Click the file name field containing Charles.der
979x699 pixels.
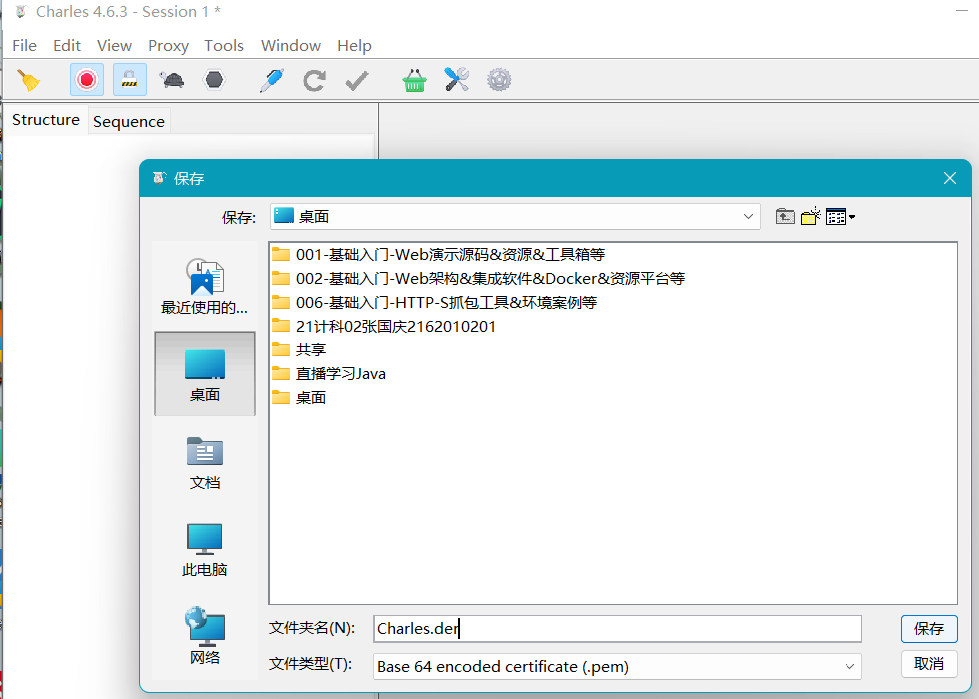[x=617, y=628]
